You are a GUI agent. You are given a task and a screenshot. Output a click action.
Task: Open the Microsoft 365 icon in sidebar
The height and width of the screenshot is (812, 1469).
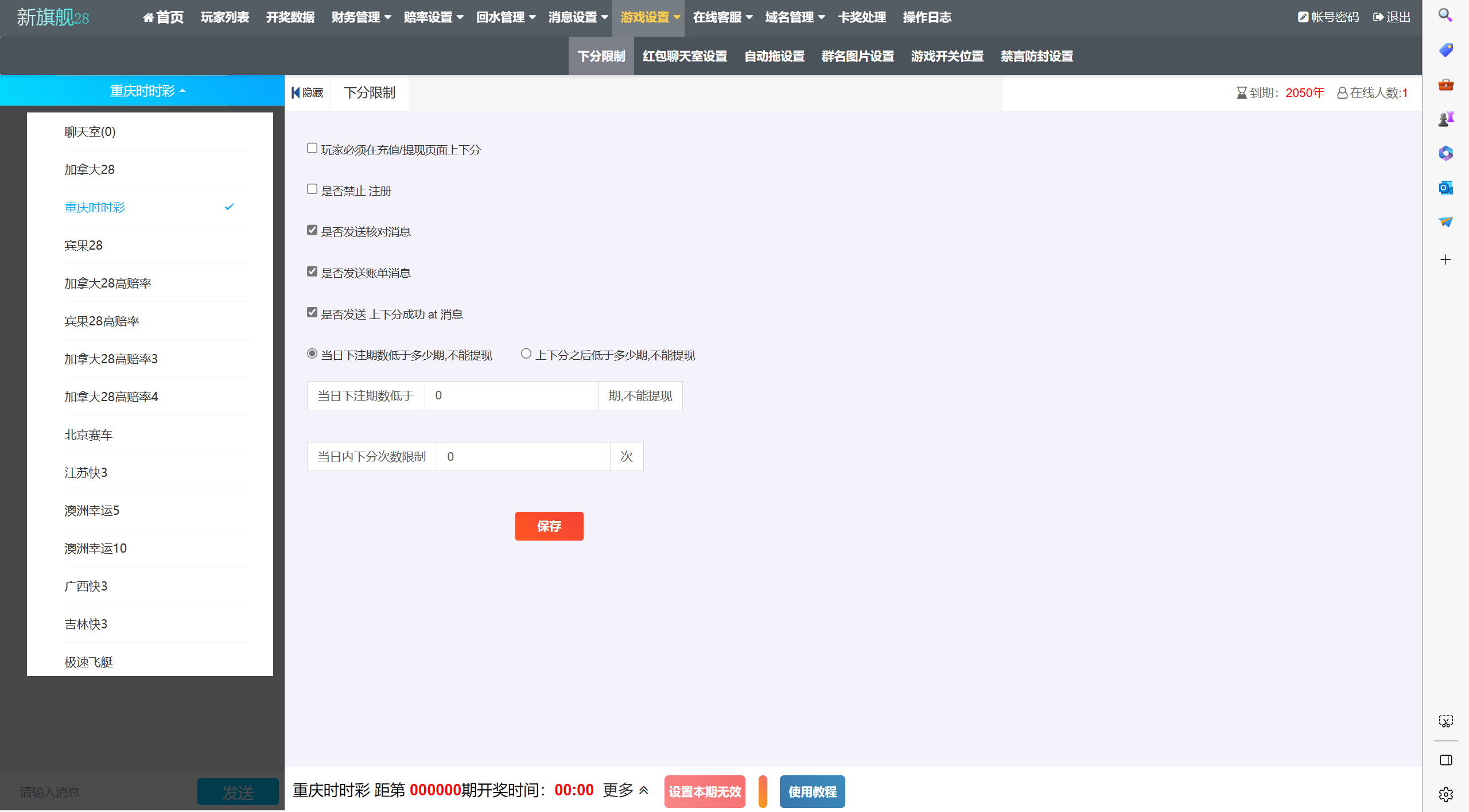pos(1445,153)
